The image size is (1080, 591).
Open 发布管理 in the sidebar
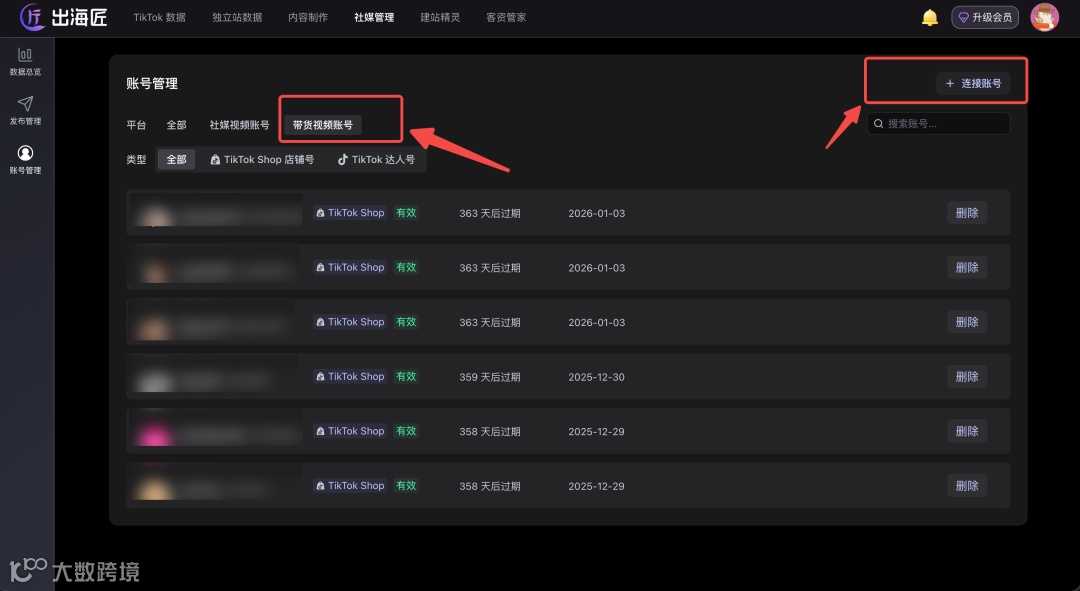point(25,110)
